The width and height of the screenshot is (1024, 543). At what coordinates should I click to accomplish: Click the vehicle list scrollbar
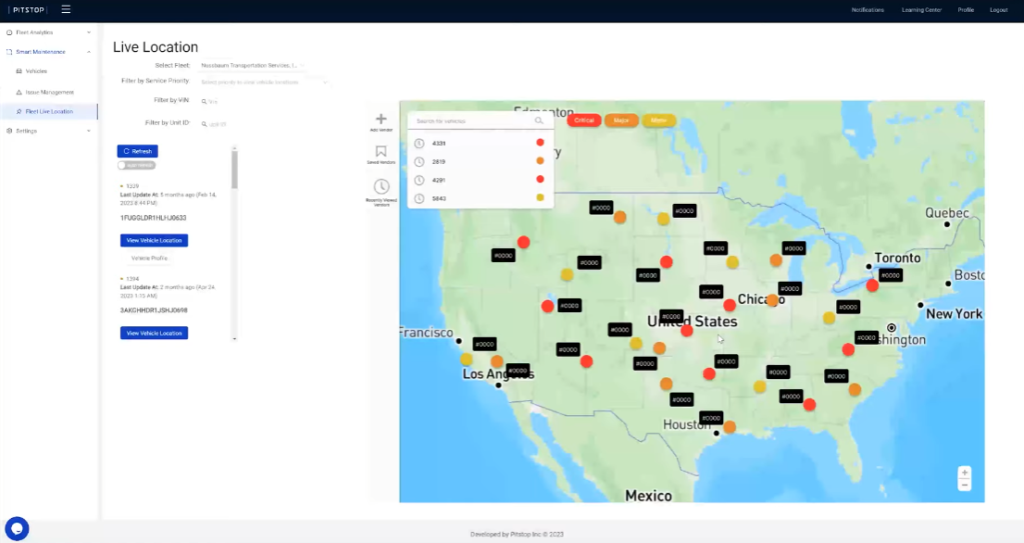(x=235, y=170)
